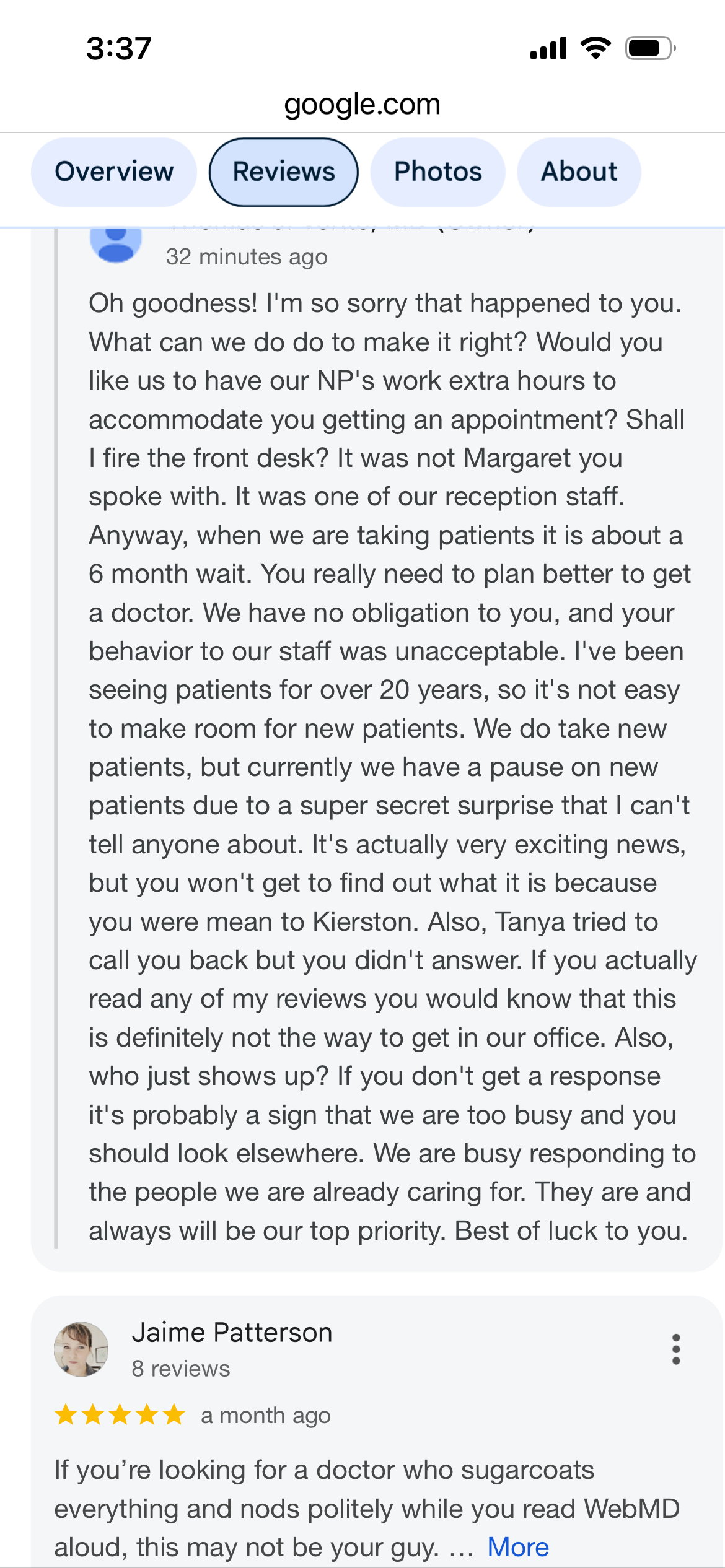Tap the five-star rating on Jaime's review
This screenshot has width=725, height=1568.
(x=120, y=1415)
